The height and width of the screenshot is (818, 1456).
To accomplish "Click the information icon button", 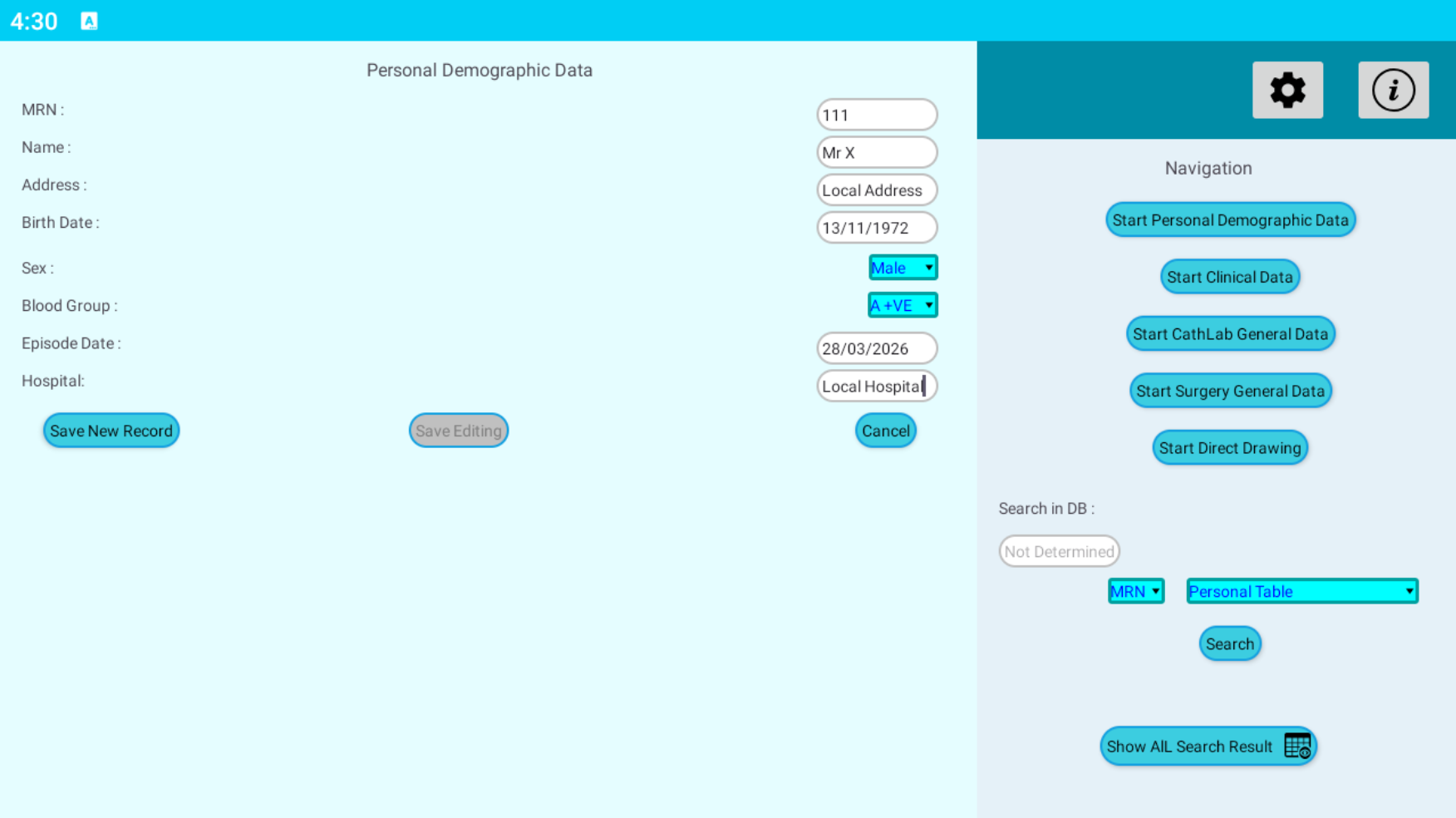I will [1393, 90].
